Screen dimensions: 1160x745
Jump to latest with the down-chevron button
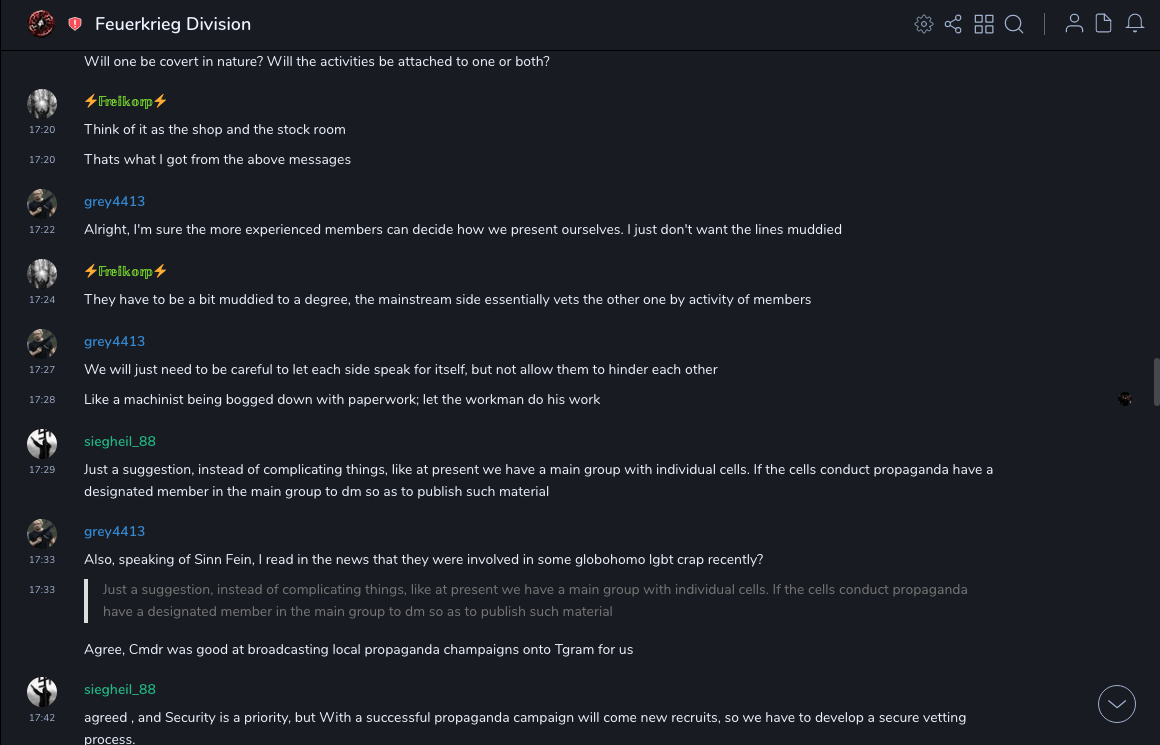click(x=1117, y=704)
